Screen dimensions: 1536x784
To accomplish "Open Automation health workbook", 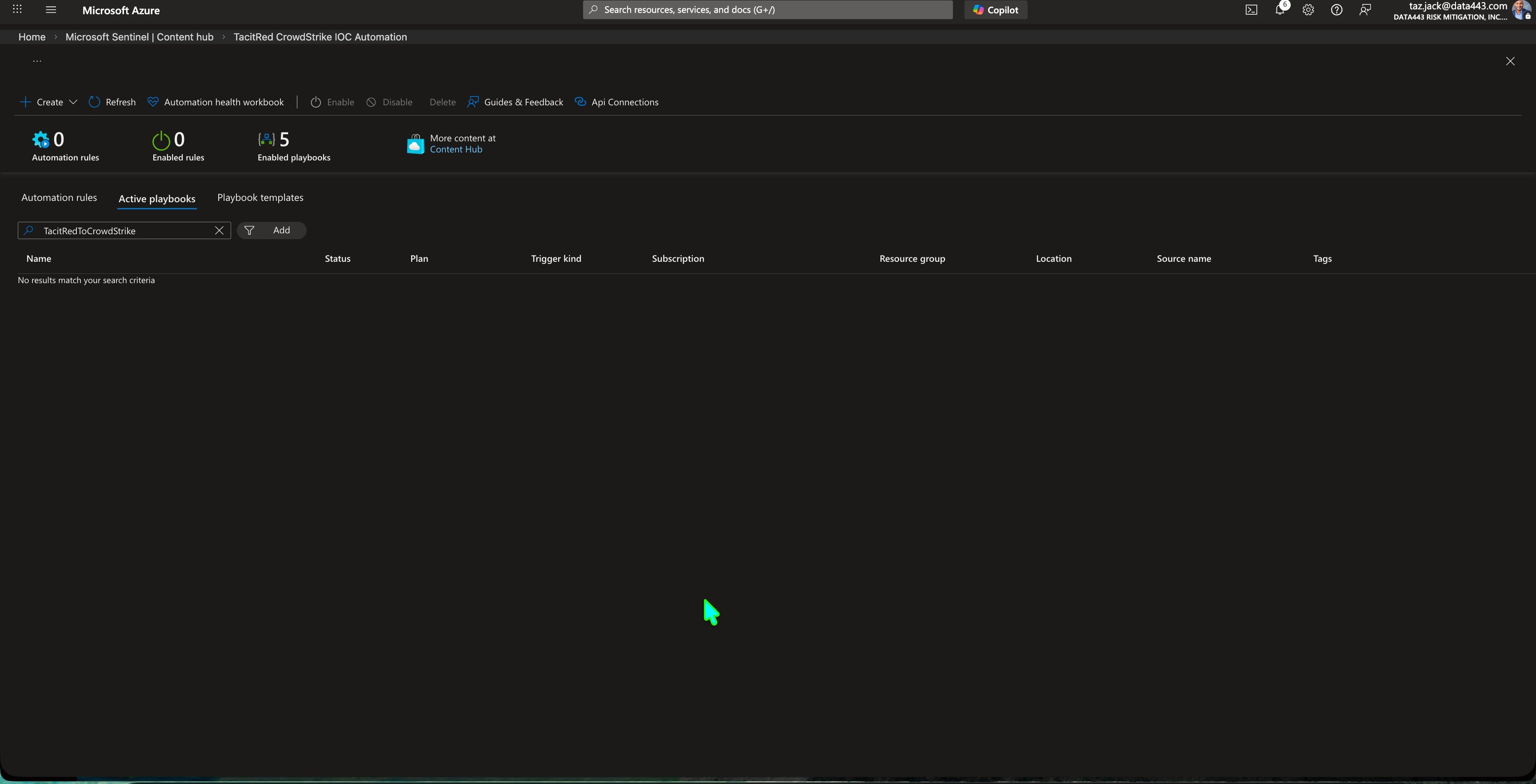I will pos(215,101).
